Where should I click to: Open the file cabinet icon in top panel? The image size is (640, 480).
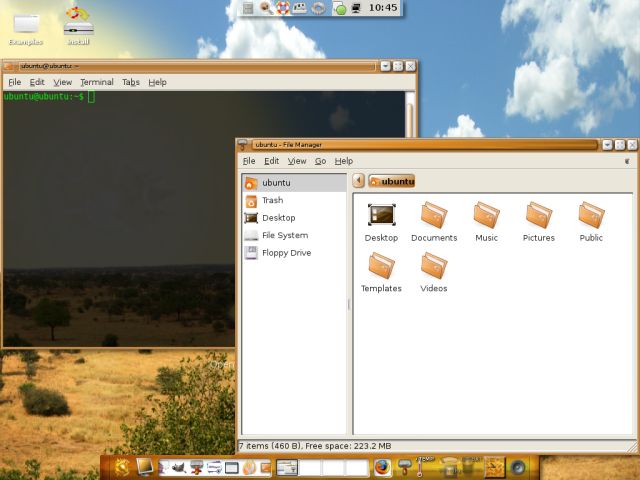(x=248, y=8)
